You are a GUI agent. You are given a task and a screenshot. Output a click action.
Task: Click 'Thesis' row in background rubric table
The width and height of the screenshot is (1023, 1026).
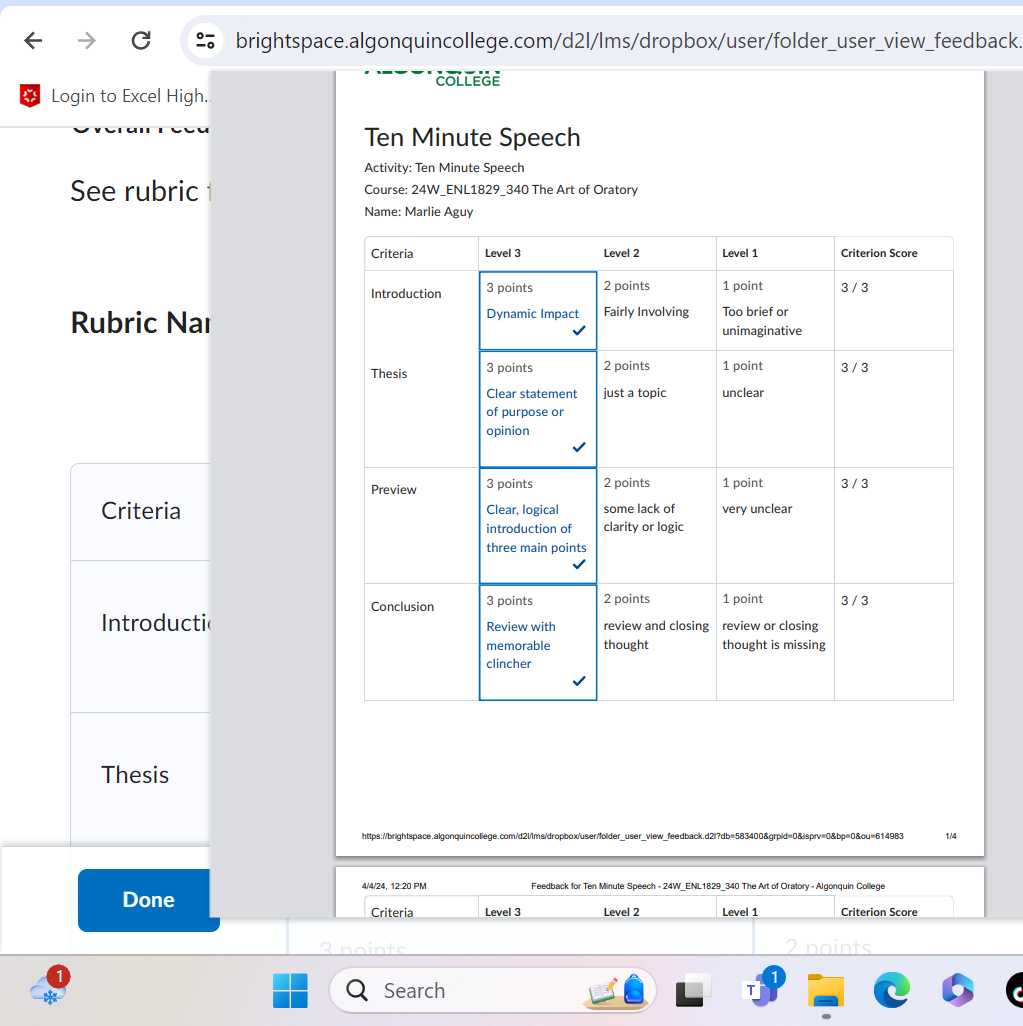(135, 775)
